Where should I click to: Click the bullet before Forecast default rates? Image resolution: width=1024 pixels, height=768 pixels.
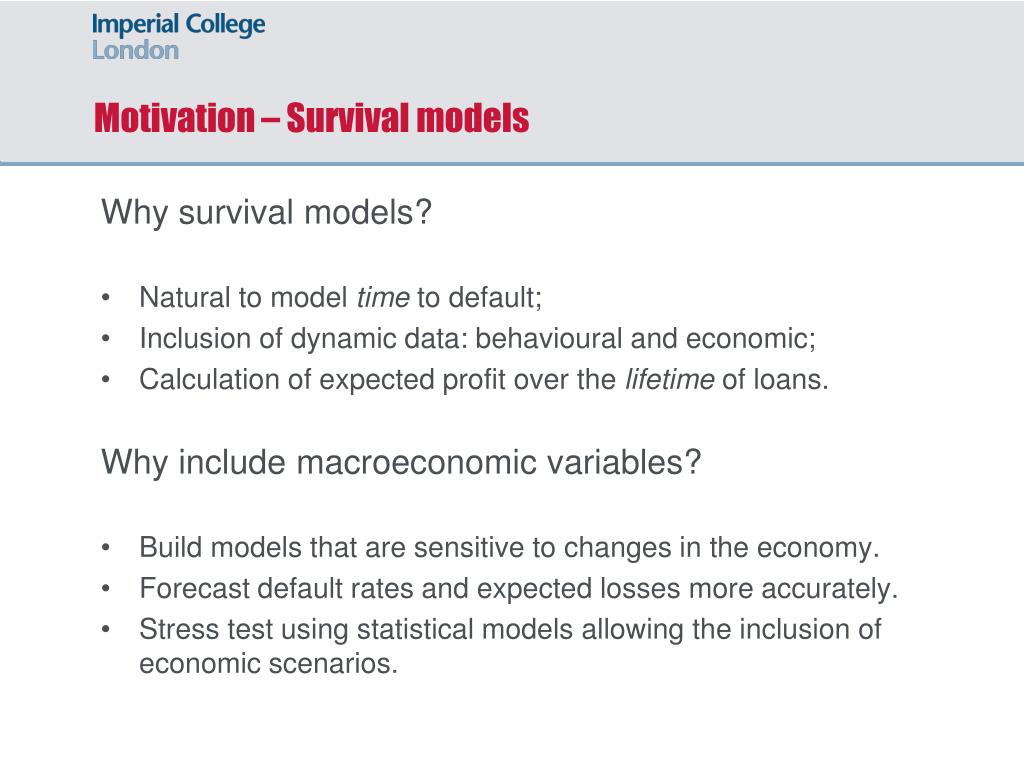tap(106, 589)
